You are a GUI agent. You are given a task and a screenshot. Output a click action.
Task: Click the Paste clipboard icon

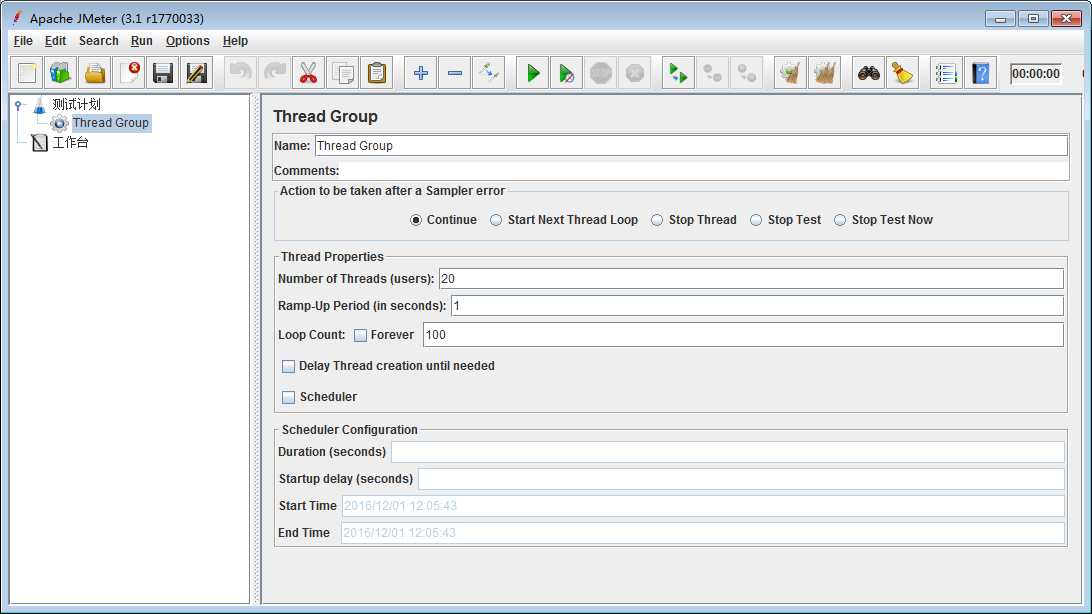pos(377,73)
